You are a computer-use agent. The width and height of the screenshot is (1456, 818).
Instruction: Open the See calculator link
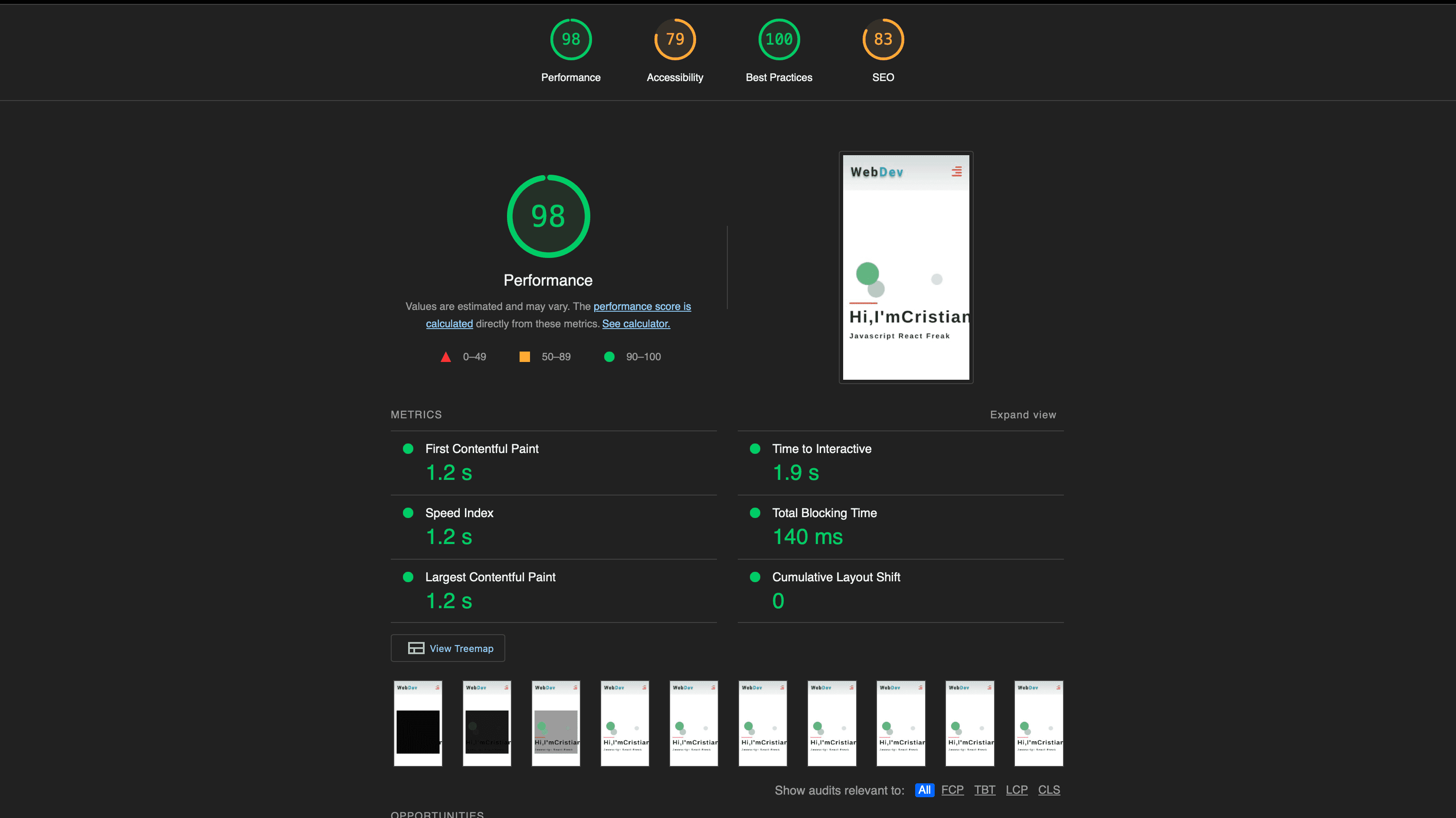(x=636, y=324)
